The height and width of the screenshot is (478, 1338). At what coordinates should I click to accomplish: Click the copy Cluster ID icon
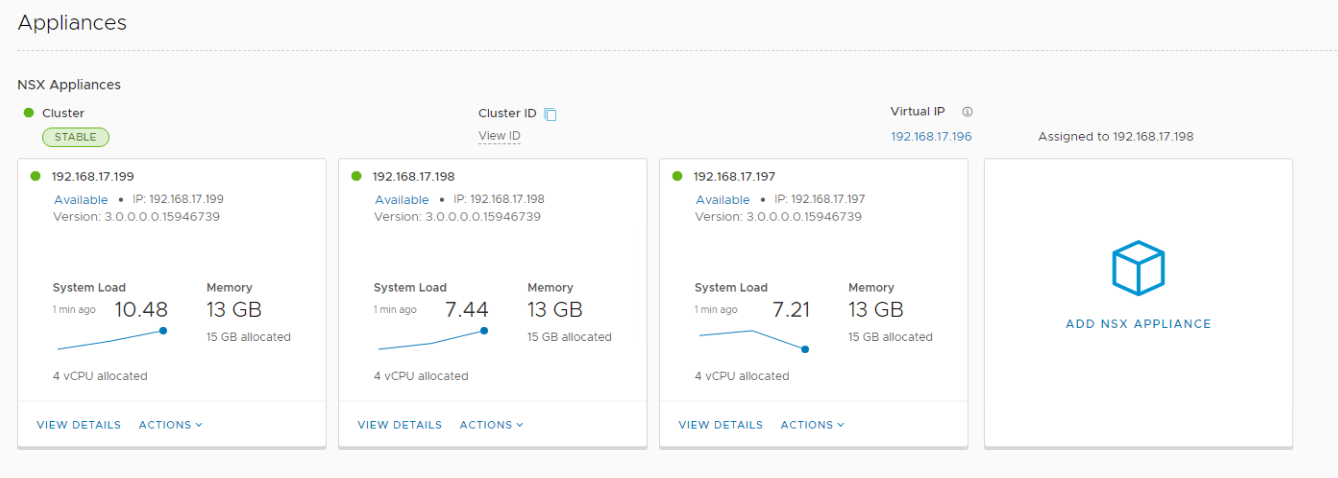[550, 114]
